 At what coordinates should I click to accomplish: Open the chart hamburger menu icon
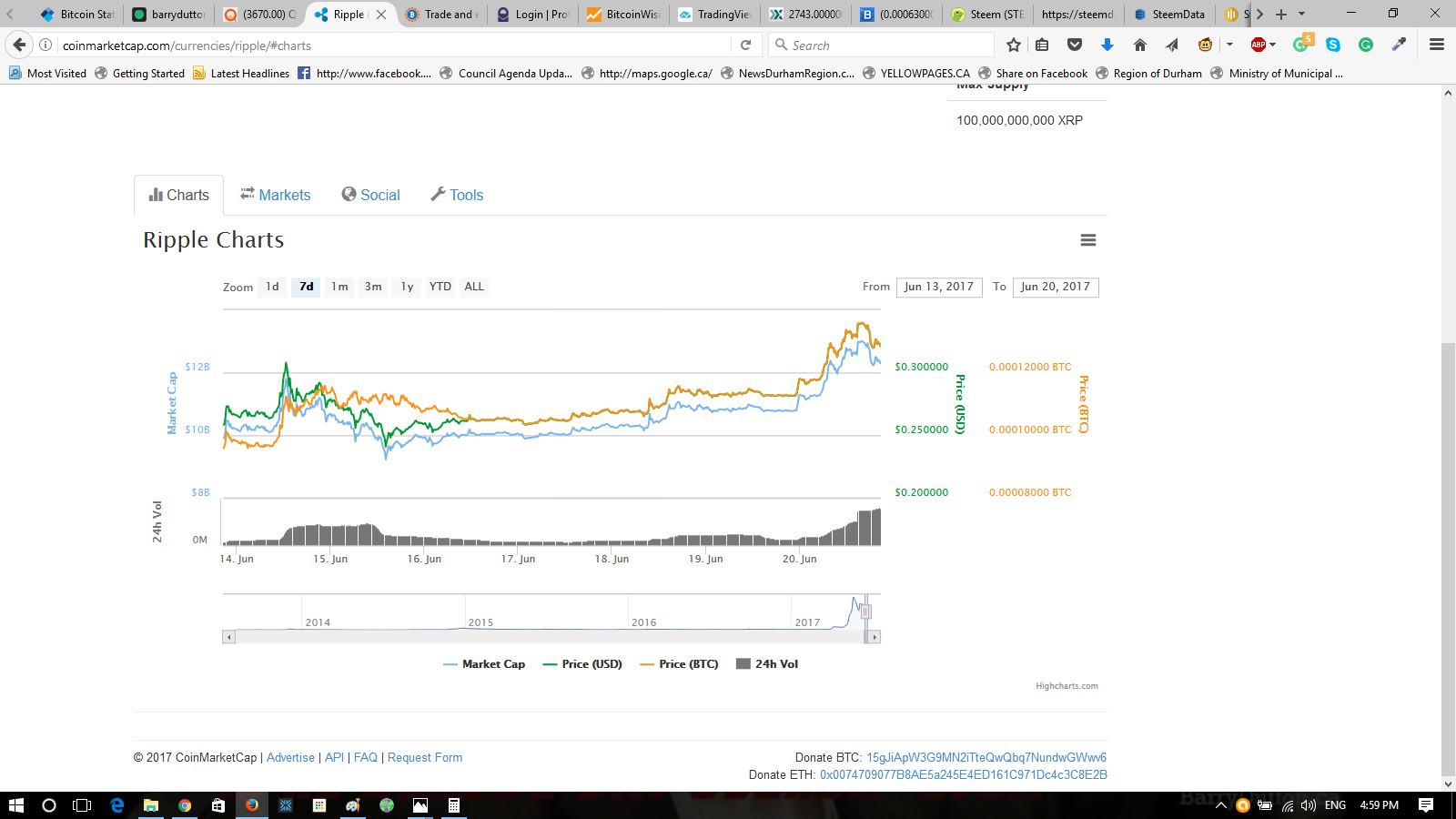click(x=1087, y=240)
